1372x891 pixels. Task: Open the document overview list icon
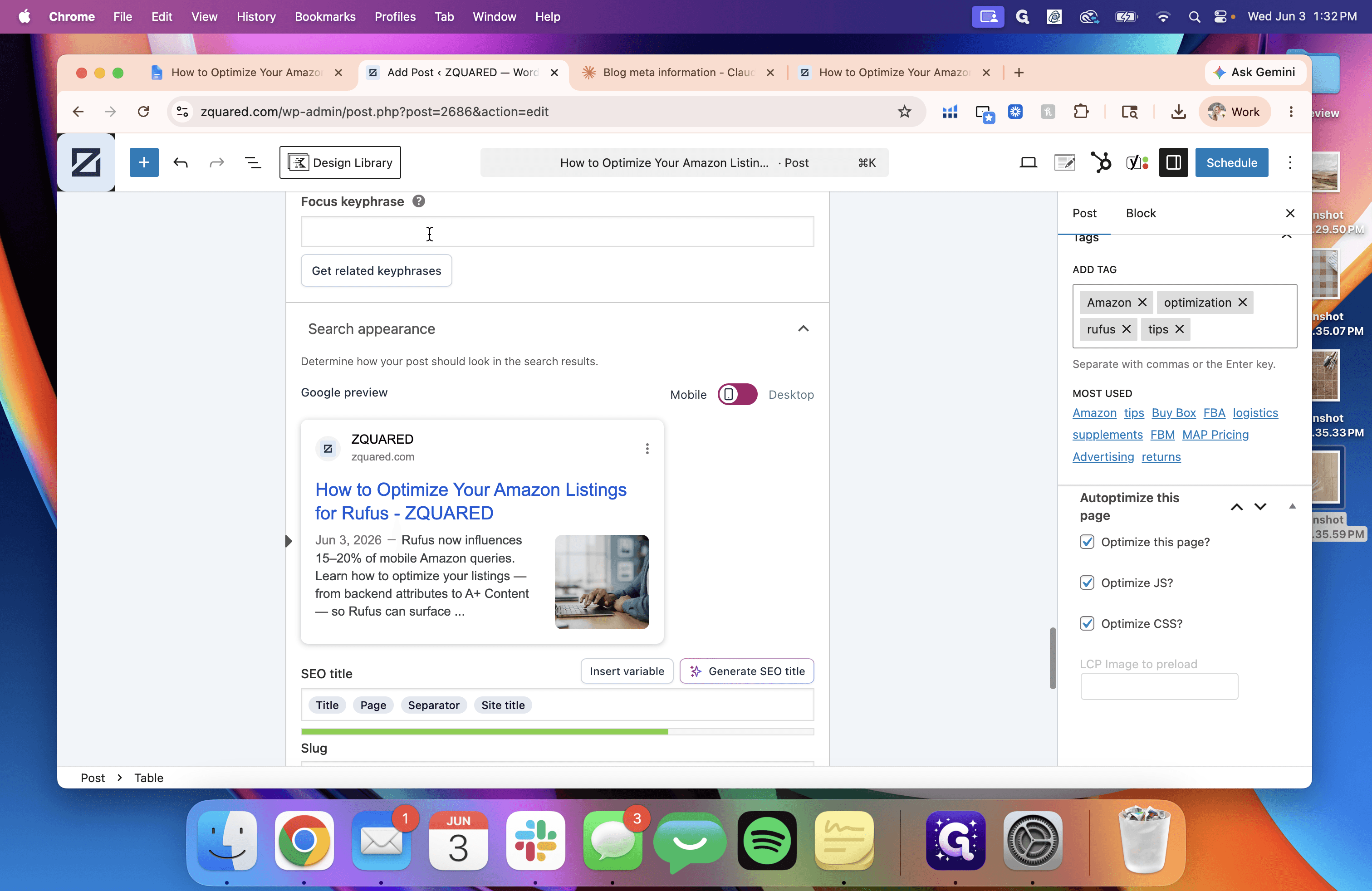coord(253,162)
